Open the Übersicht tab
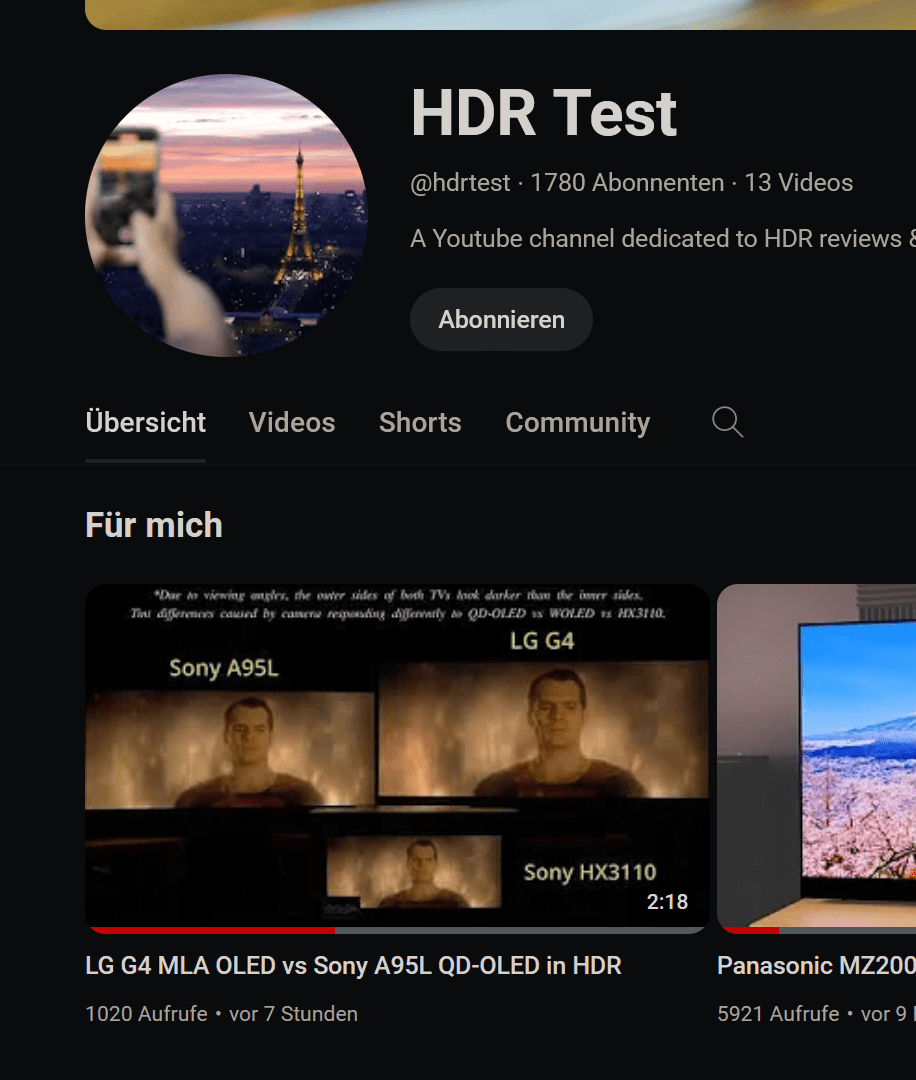The width and height of the screenshot is (916, 1080). [x=145, y=422]
